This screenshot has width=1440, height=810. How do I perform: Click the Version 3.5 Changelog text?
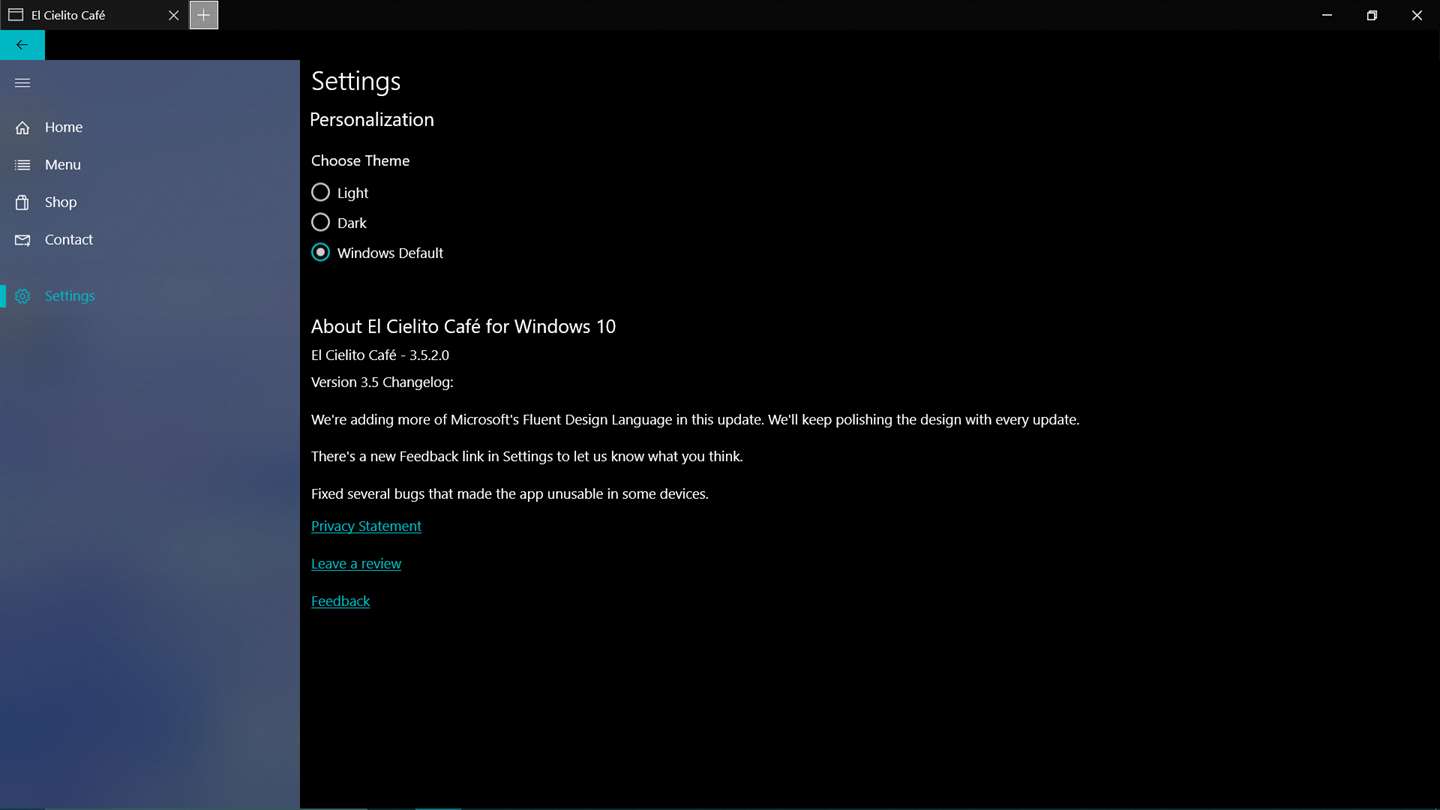tap(382, 382)
